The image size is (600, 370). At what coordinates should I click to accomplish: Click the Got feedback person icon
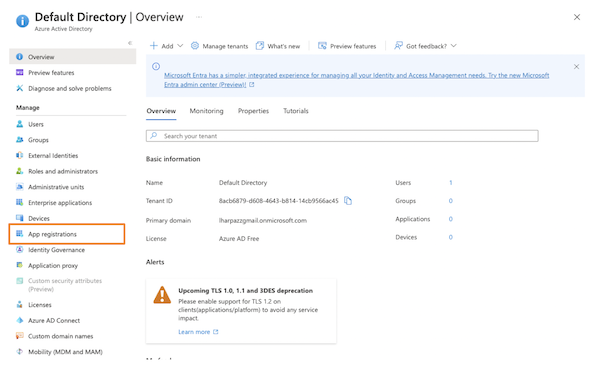pyautogui.click(x=398, y=46)
